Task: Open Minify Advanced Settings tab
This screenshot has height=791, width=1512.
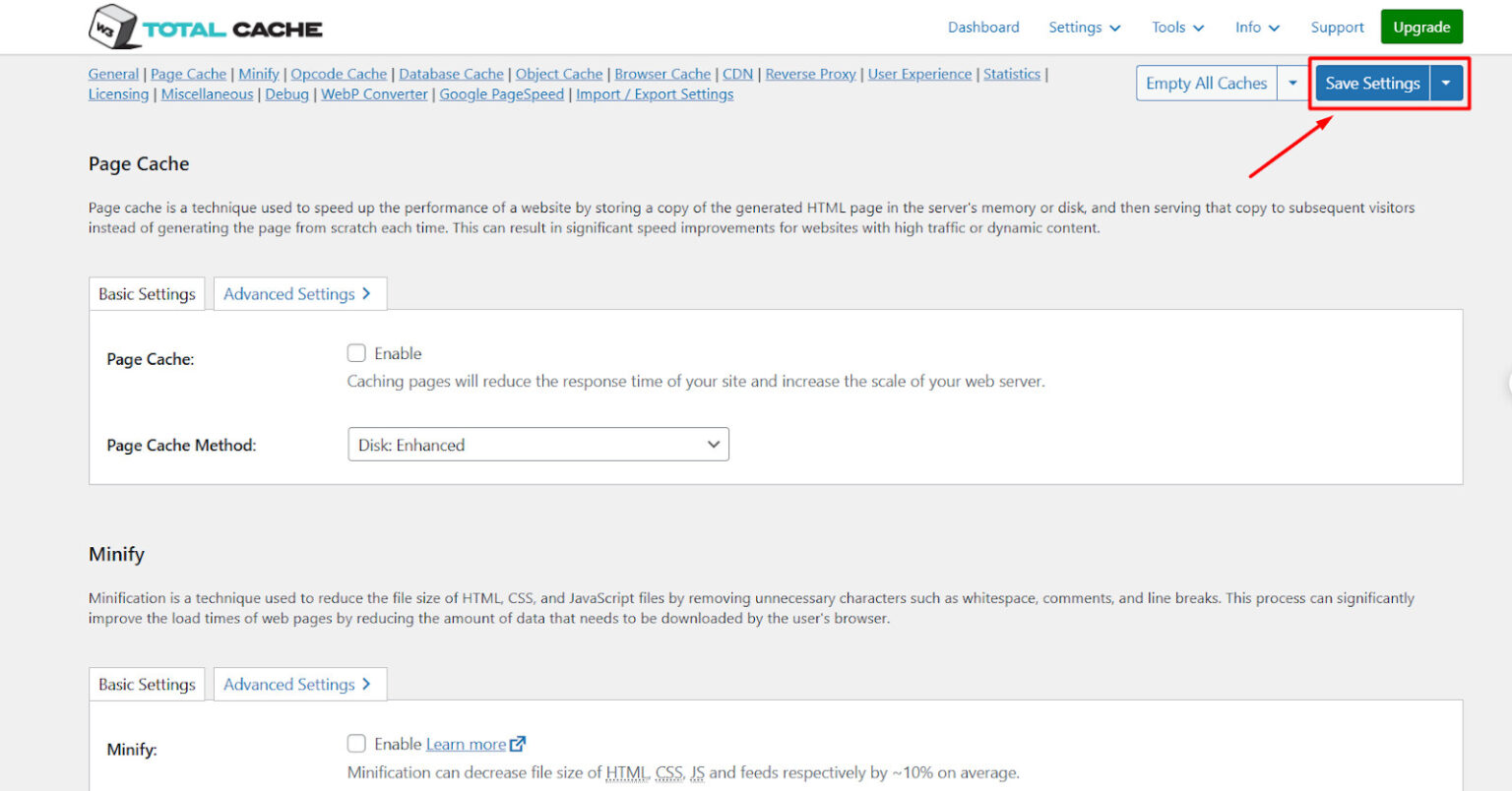Action: (x=298, y=685)
